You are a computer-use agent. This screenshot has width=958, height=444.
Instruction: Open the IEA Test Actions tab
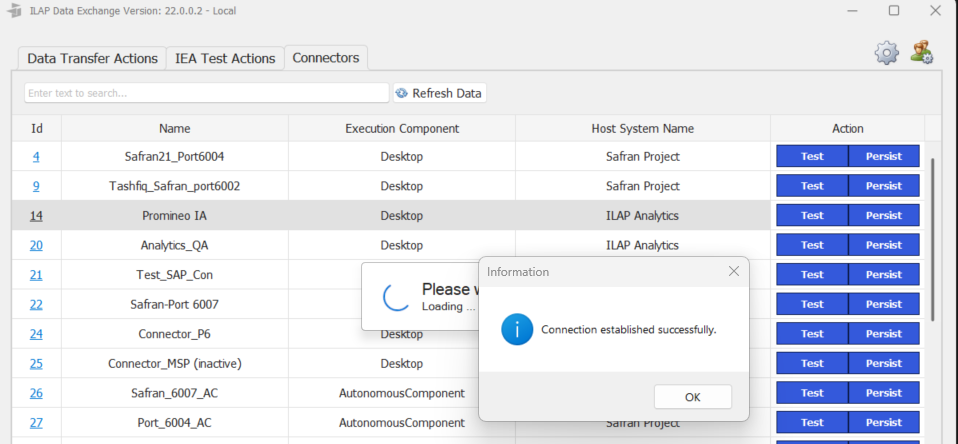(225, 58)
